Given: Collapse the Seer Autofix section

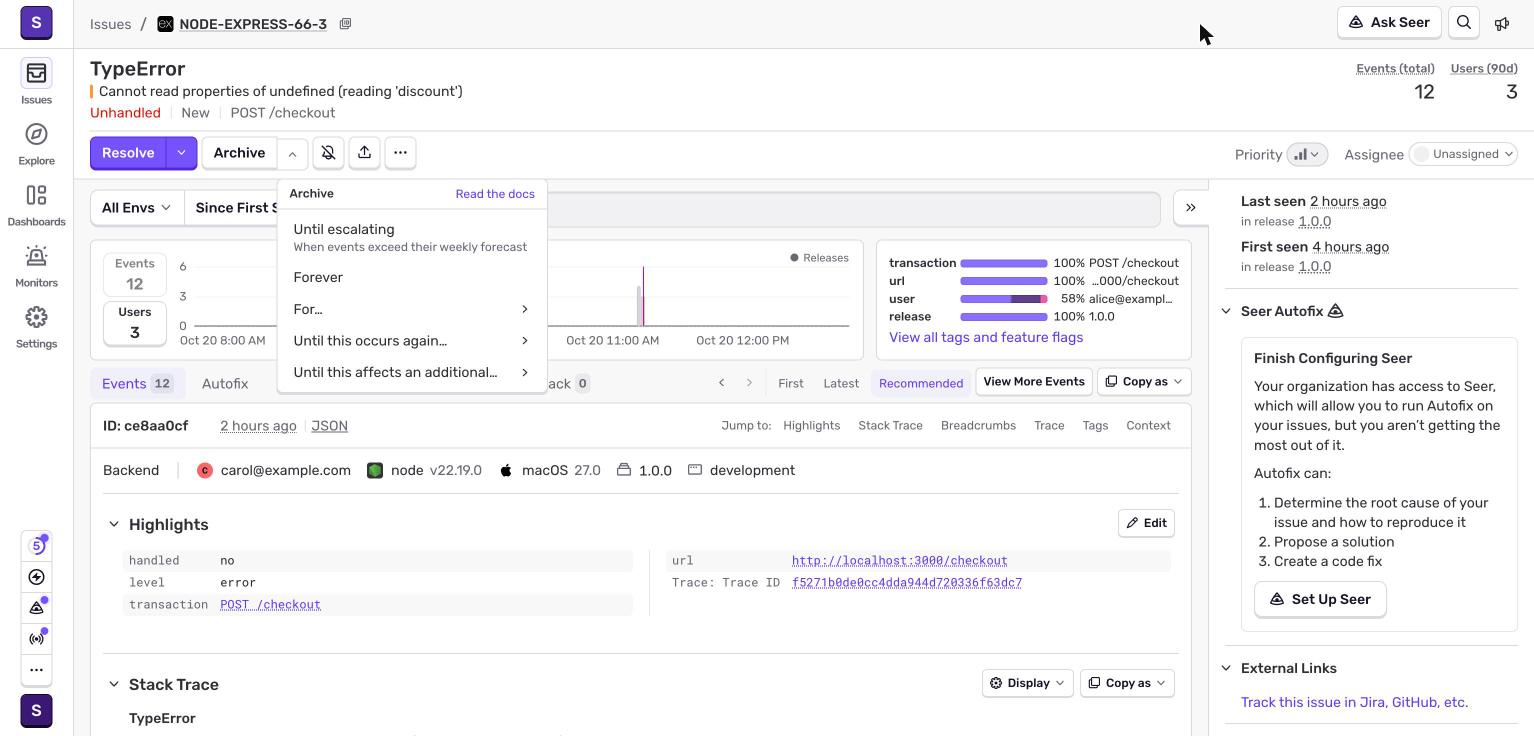Looking at the screenshot, I should (x=1226, y=311).
